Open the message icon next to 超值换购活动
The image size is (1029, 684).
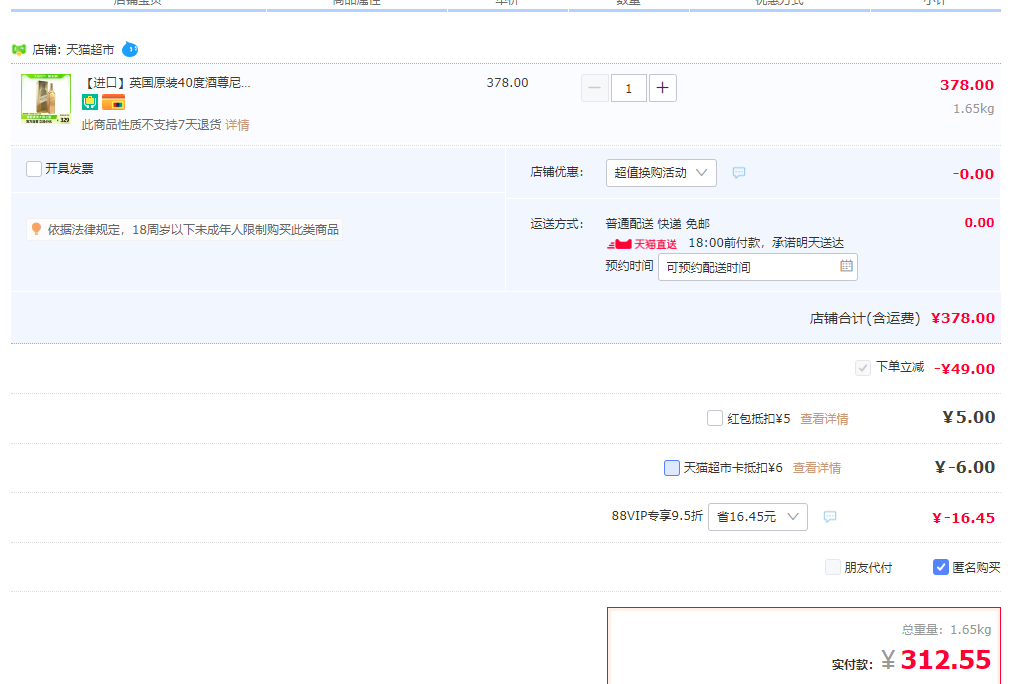click(739, 173)
